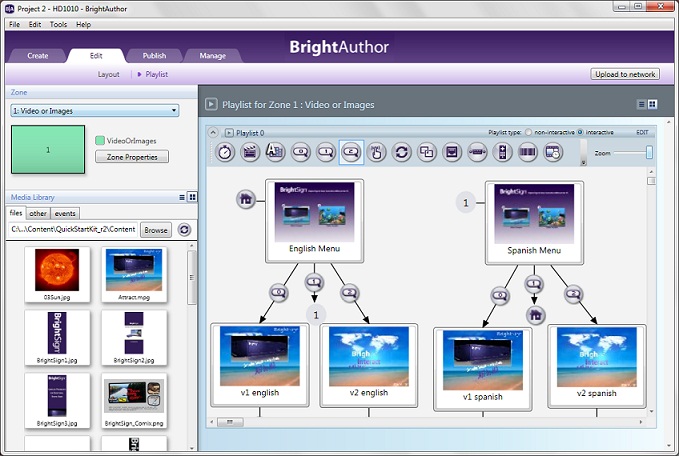Select the synchronize event circular arrows icon

click(x=401, y=152)
